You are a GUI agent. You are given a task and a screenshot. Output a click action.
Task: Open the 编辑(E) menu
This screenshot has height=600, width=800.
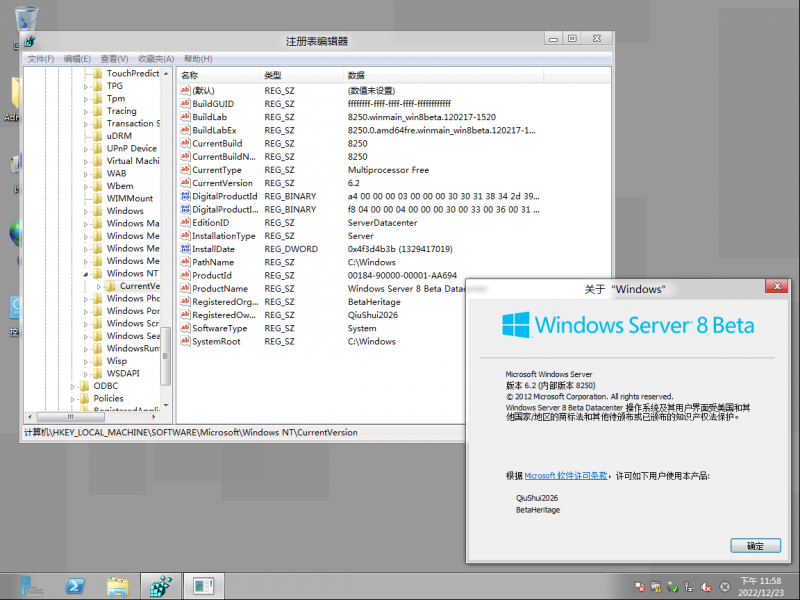click(x=77, y=59)
